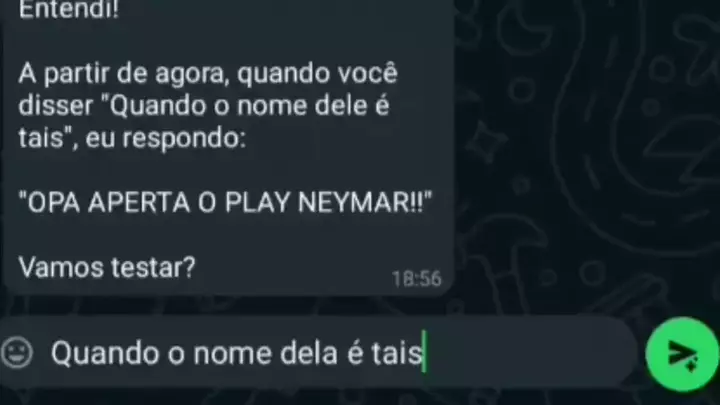The height and width of the screenshot is (405, 720).
Task: Focus the message input field
Action: [x=317, y=353]
